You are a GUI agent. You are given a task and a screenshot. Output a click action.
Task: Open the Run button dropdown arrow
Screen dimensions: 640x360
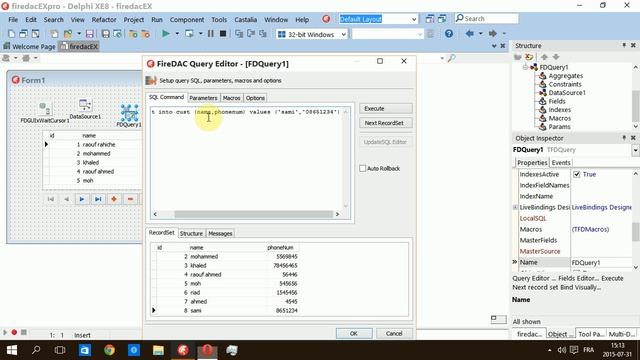(x=177, y=34)
